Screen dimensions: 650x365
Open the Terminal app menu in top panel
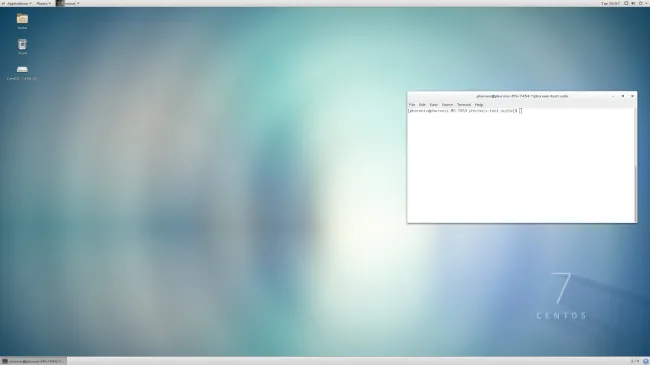(68, 3)
